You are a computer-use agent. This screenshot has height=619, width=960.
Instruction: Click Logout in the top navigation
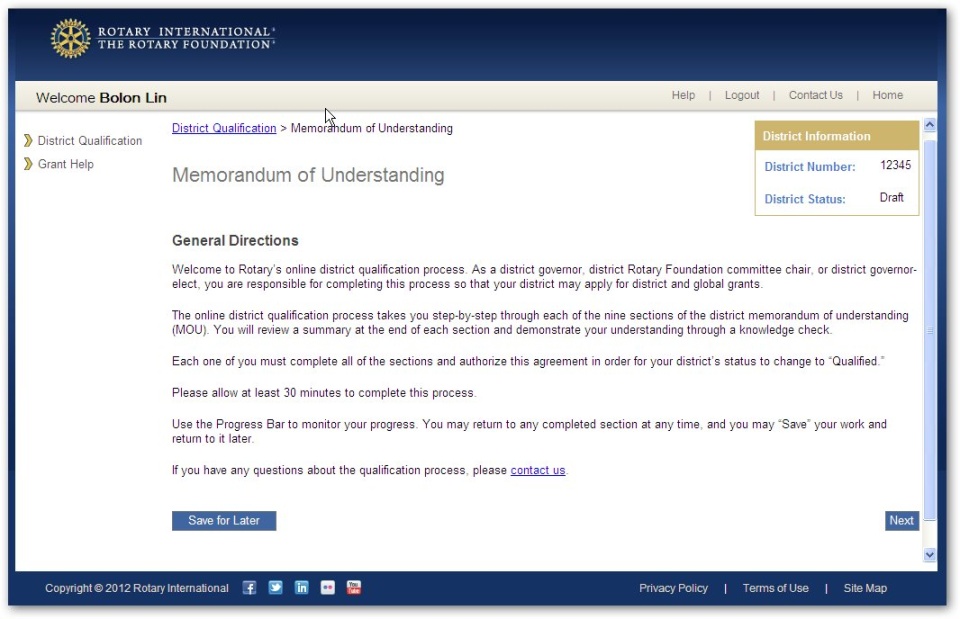point(742,95)
